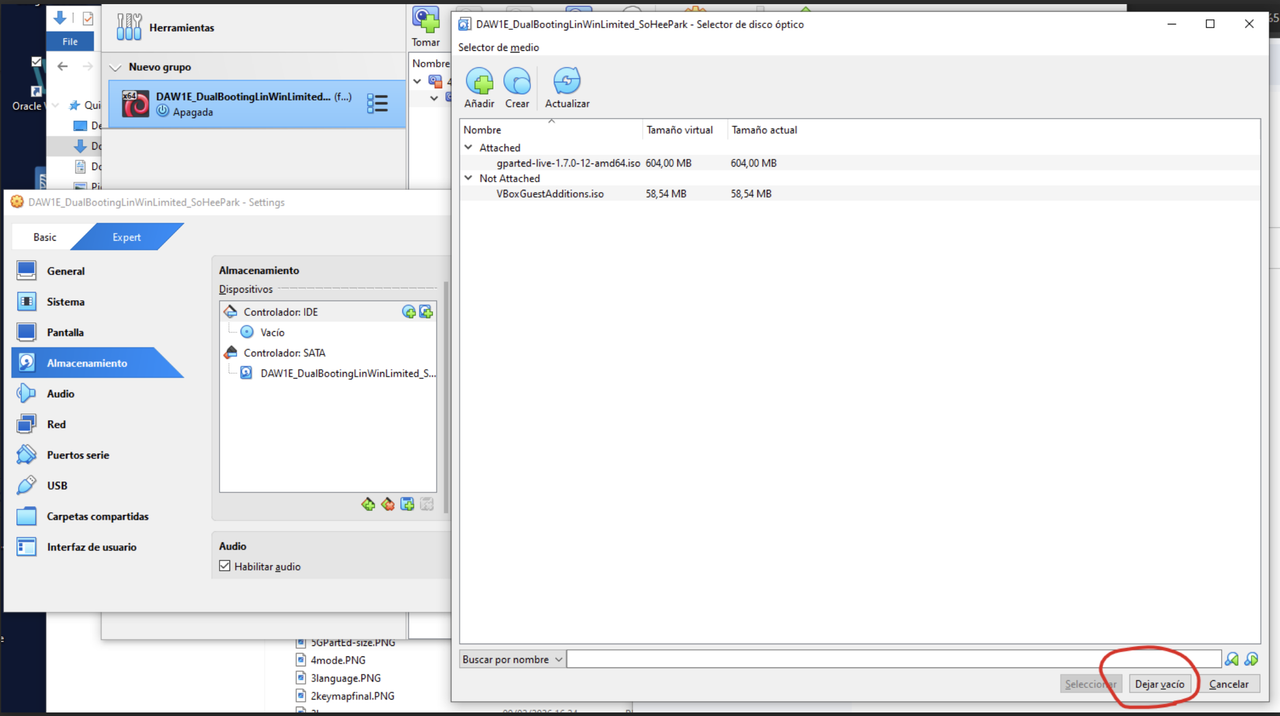1280x716 pixels.
Task: Open the File tab in File Explorer
Action: tap(70, 41)
